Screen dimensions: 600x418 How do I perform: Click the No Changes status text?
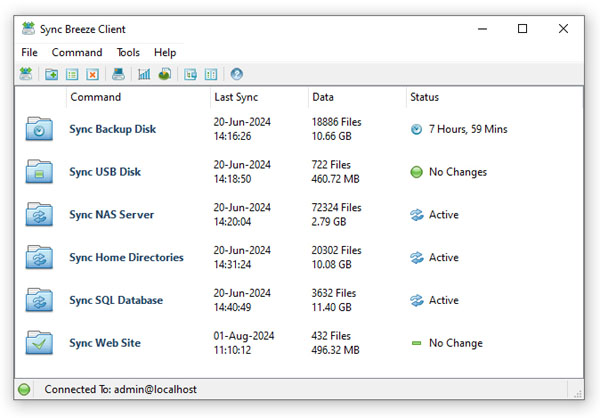(x=458, y=172)
